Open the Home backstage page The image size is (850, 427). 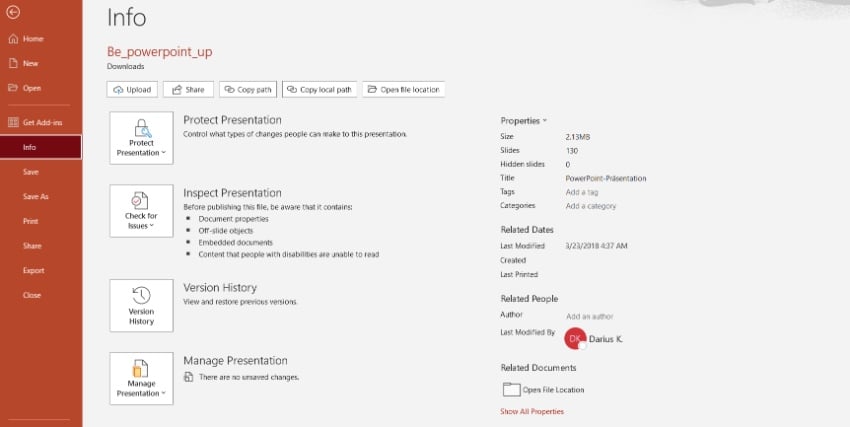pyautogui.click(x=32, y=39)
